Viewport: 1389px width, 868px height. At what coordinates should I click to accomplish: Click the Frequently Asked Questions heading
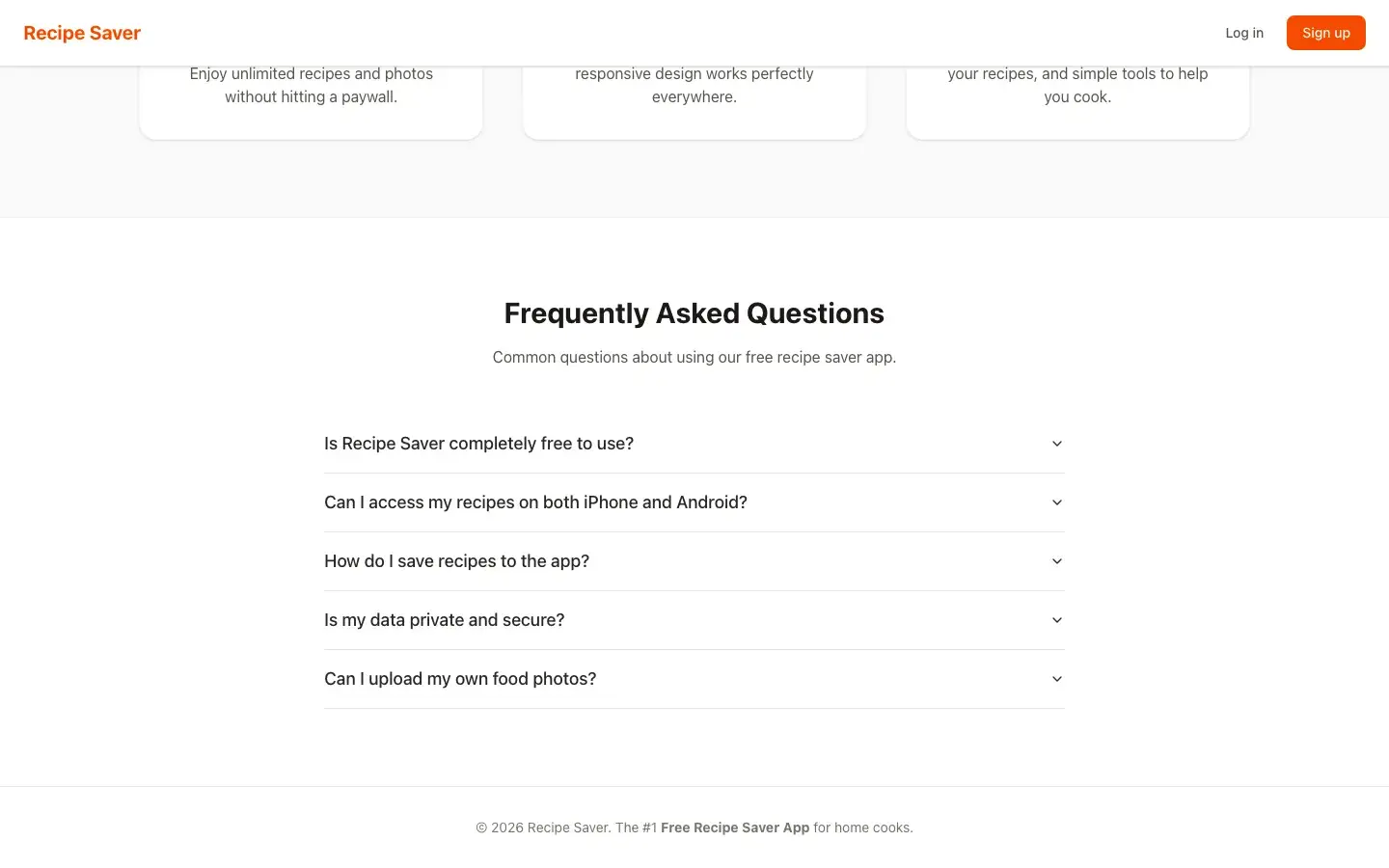click(694, 312)
